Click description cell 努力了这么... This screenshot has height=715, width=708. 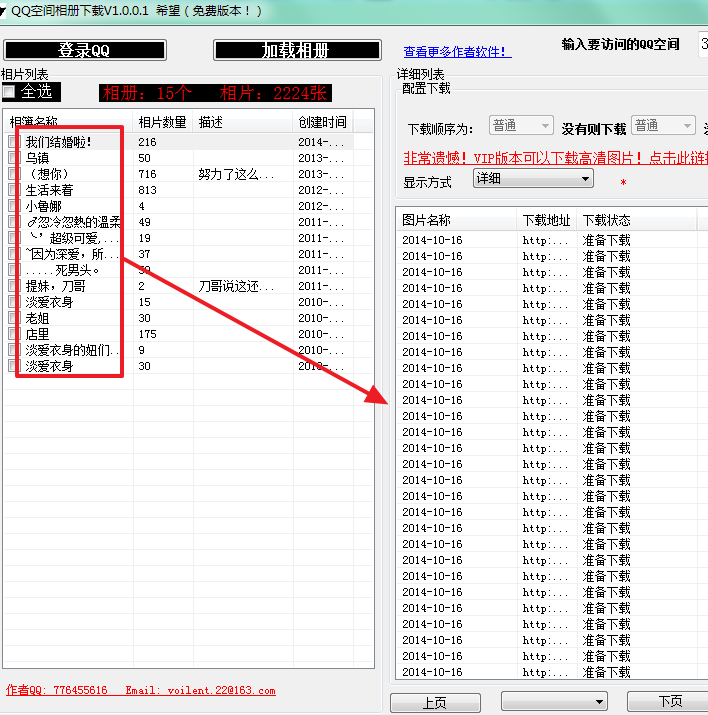coord(236,174)
